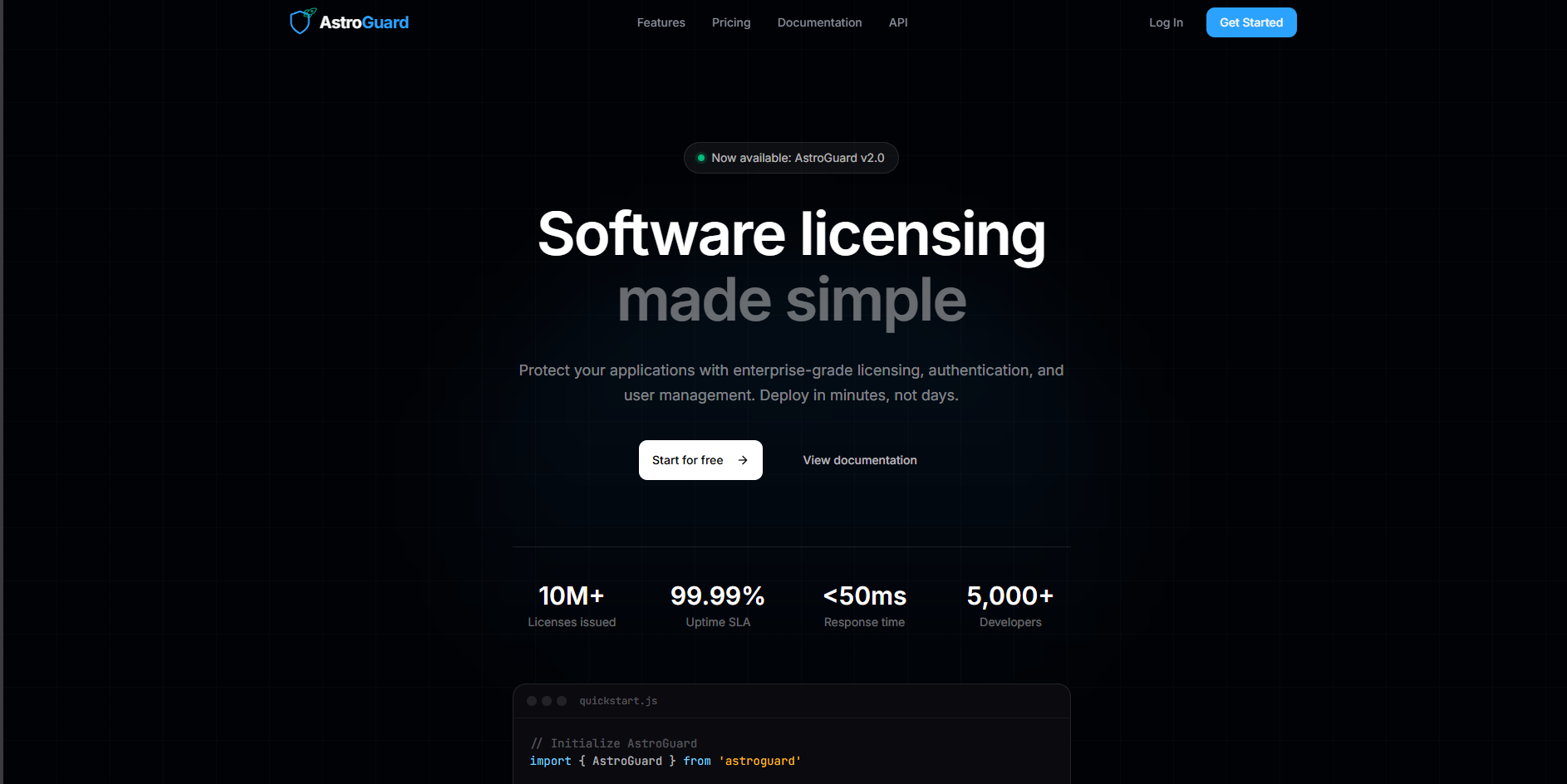Image resolution: width=1567 pixels, height=784 pixels.
Task: Open Documentation from the top navigation
Action: (x=819, y=22)
